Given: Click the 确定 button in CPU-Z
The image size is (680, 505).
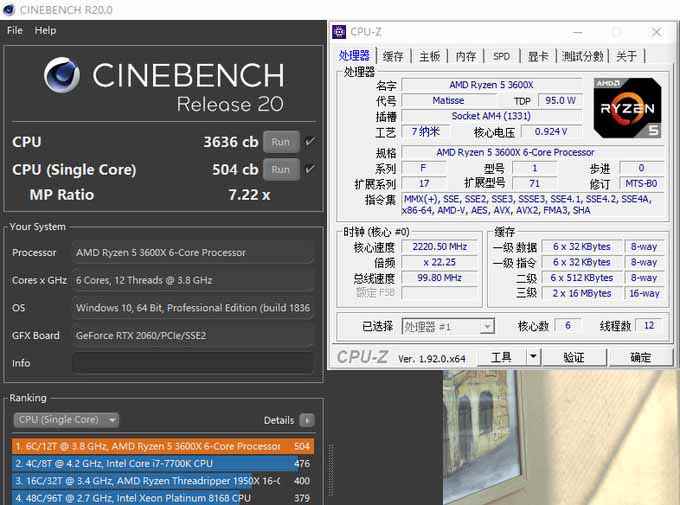Looking at the screenshot, I should [641, 357].
